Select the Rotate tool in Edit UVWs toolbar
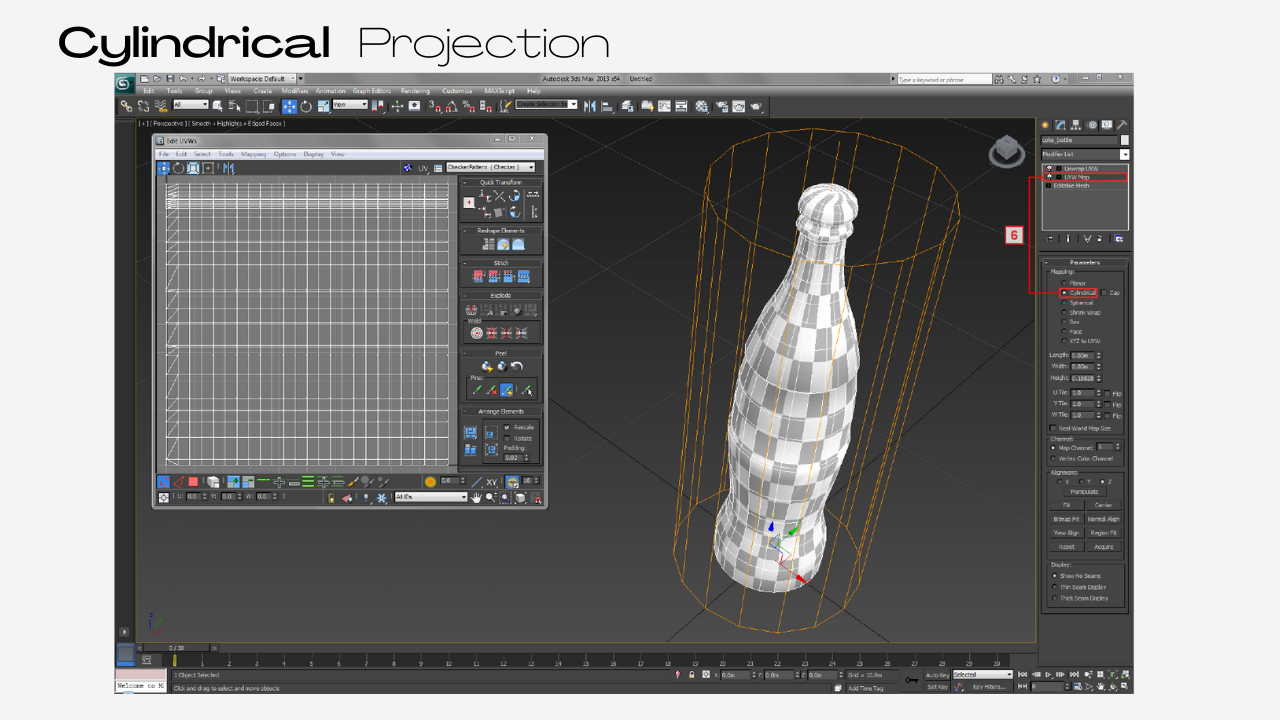This screenshot has height=720, width=1280. (178, 168)
